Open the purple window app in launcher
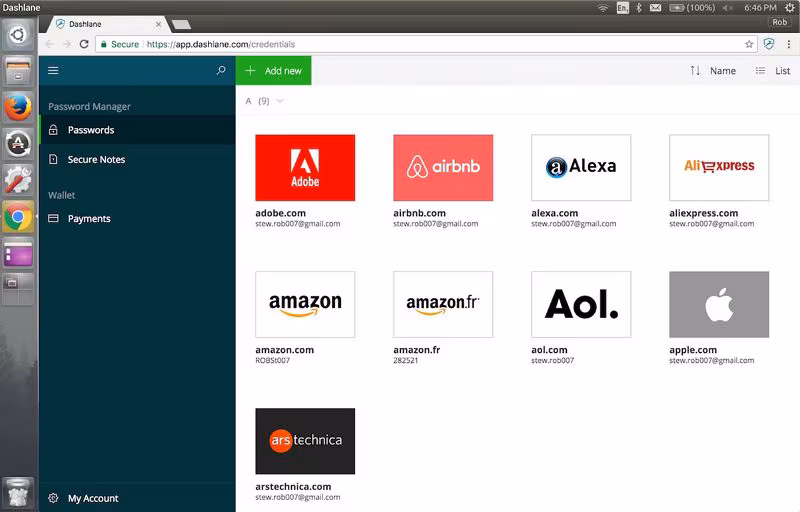This screenshot has height=512, width=800. click(18, 253)
